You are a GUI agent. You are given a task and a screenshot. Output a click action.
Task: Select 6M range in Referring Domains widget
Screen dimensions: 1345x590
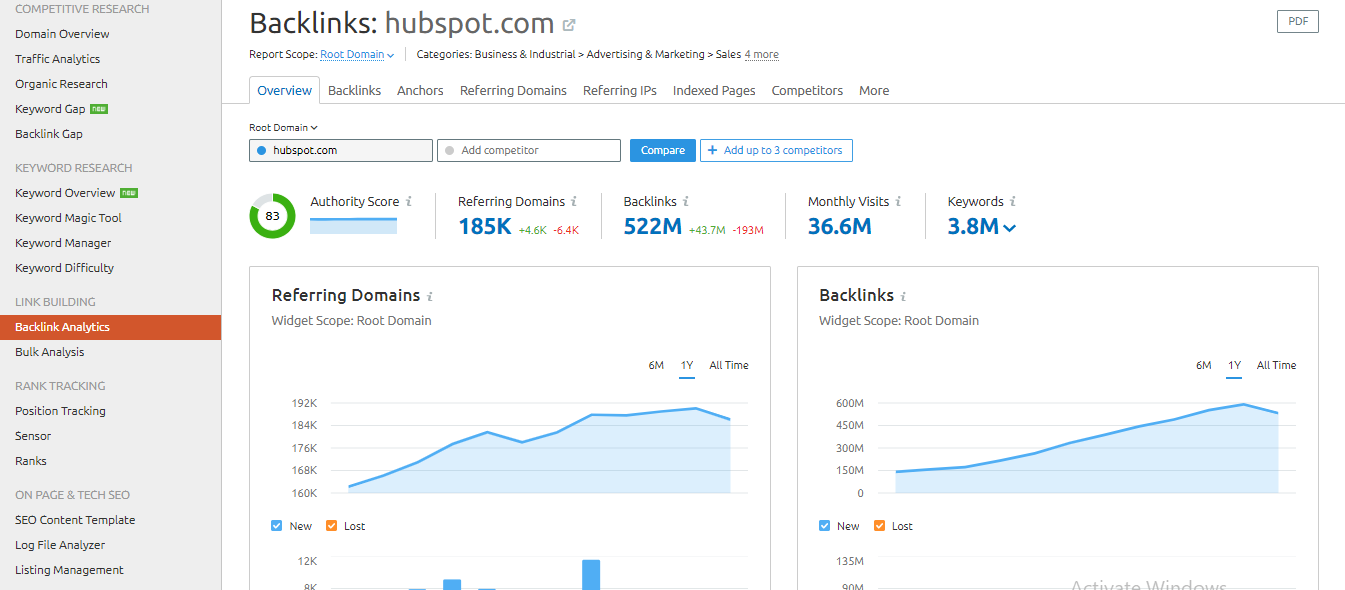(x=656, y=366)
